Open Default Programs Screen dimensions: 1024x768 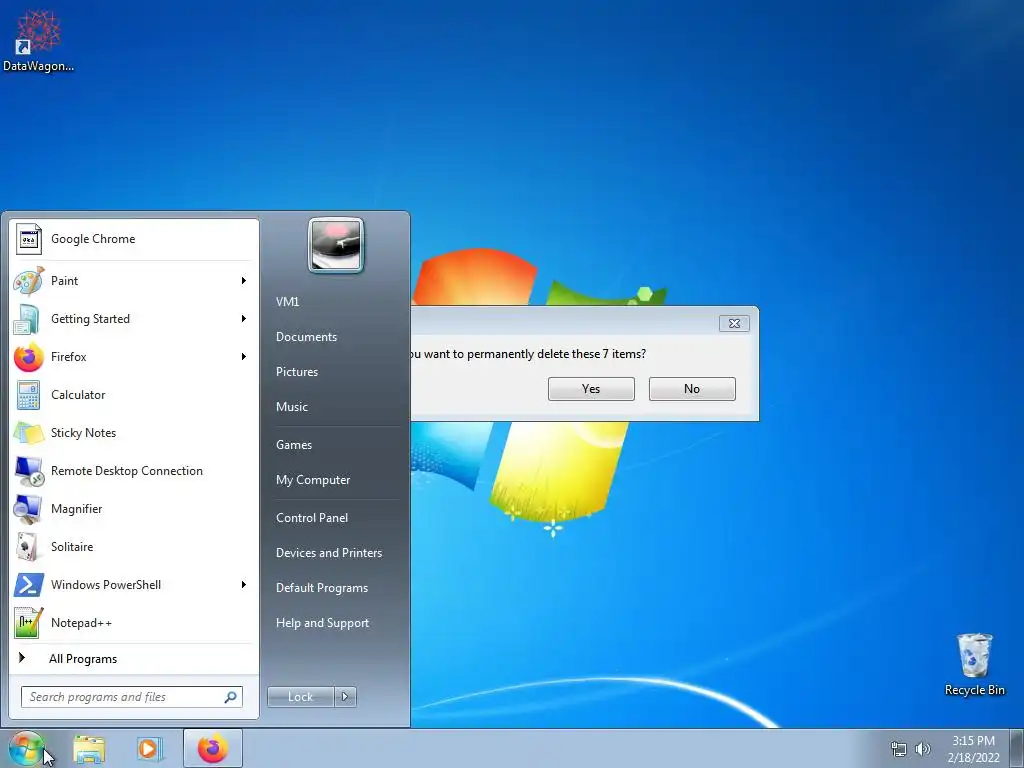tap(322, 588)
